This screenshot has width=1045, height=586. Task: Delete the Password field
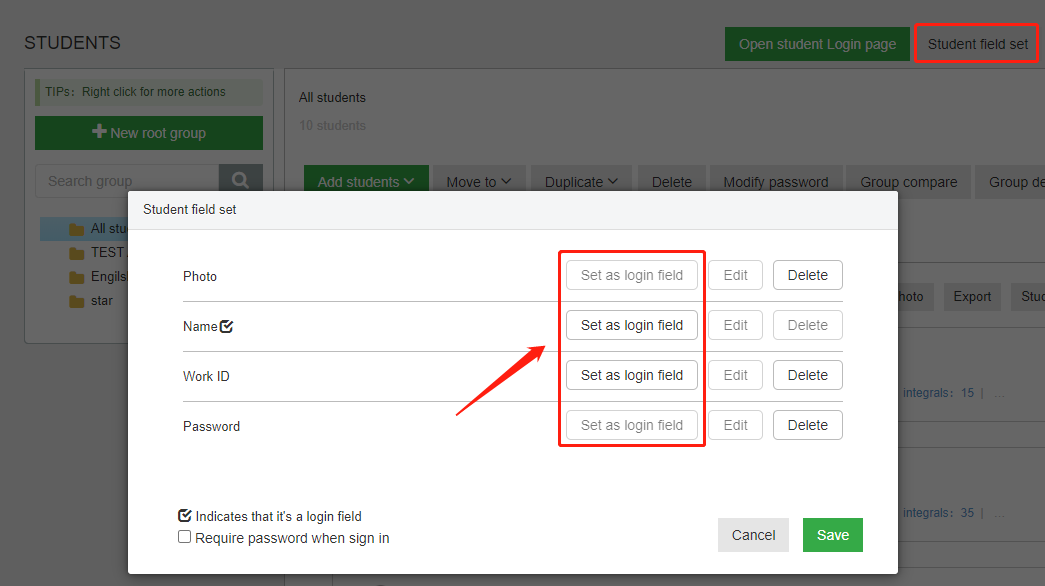(x=807, y=425)
